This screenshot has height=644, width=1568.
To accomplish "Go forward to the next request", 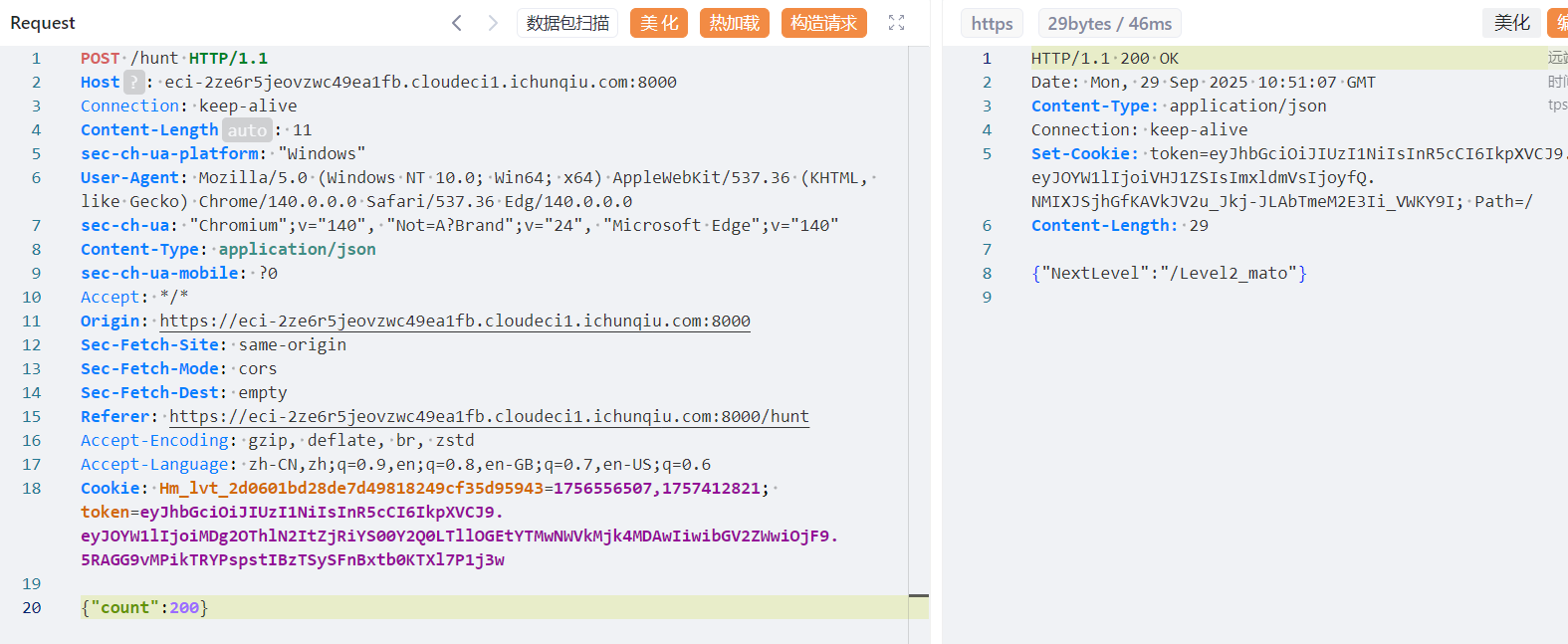I will pos(493,23).
